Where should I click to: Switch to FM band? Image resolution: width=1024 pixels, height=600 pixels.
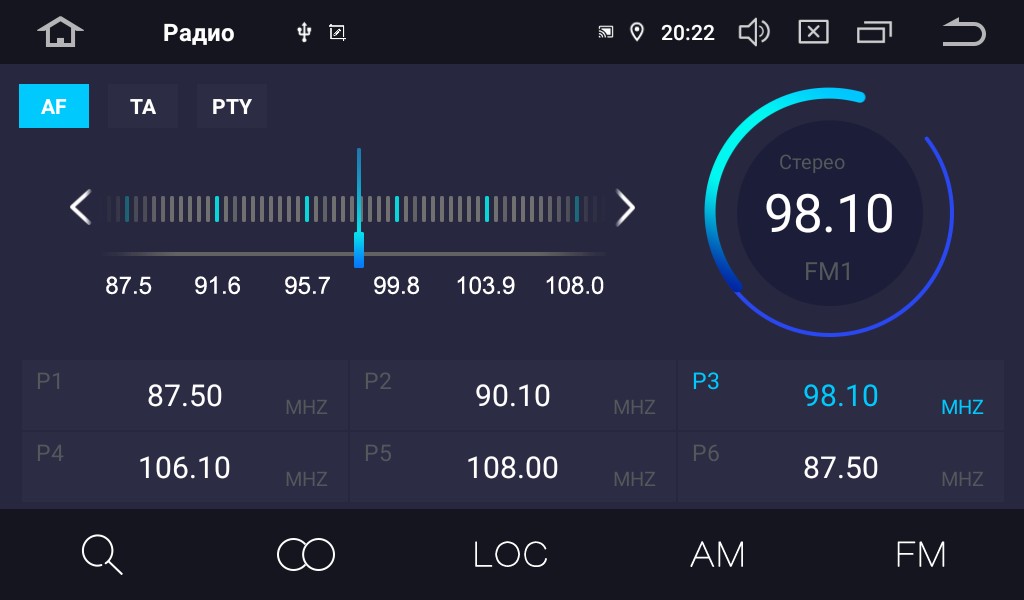click(x=920, y=555)
